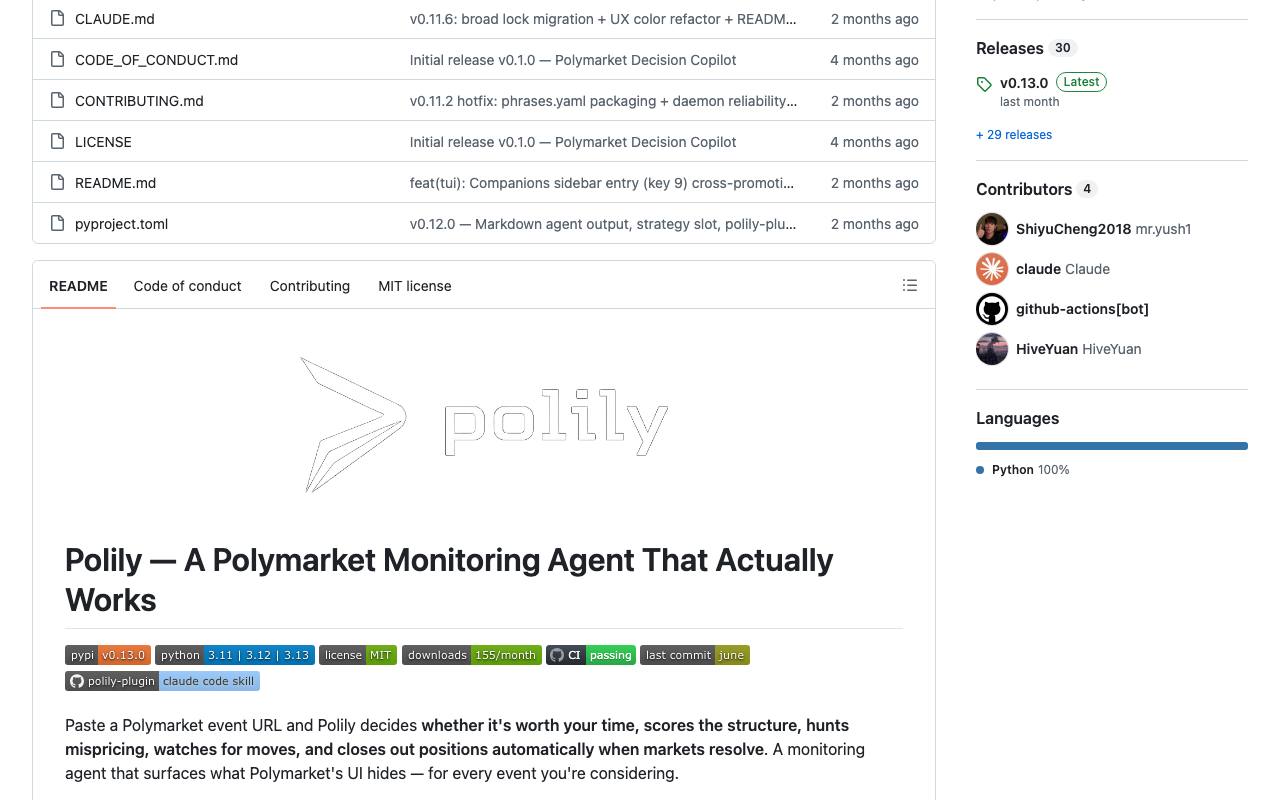1280x800 pixels.
Task: Open commit 'v0.12.0 — Markdown agent output'
Action: pyautogui.click(x=603, y=224)
